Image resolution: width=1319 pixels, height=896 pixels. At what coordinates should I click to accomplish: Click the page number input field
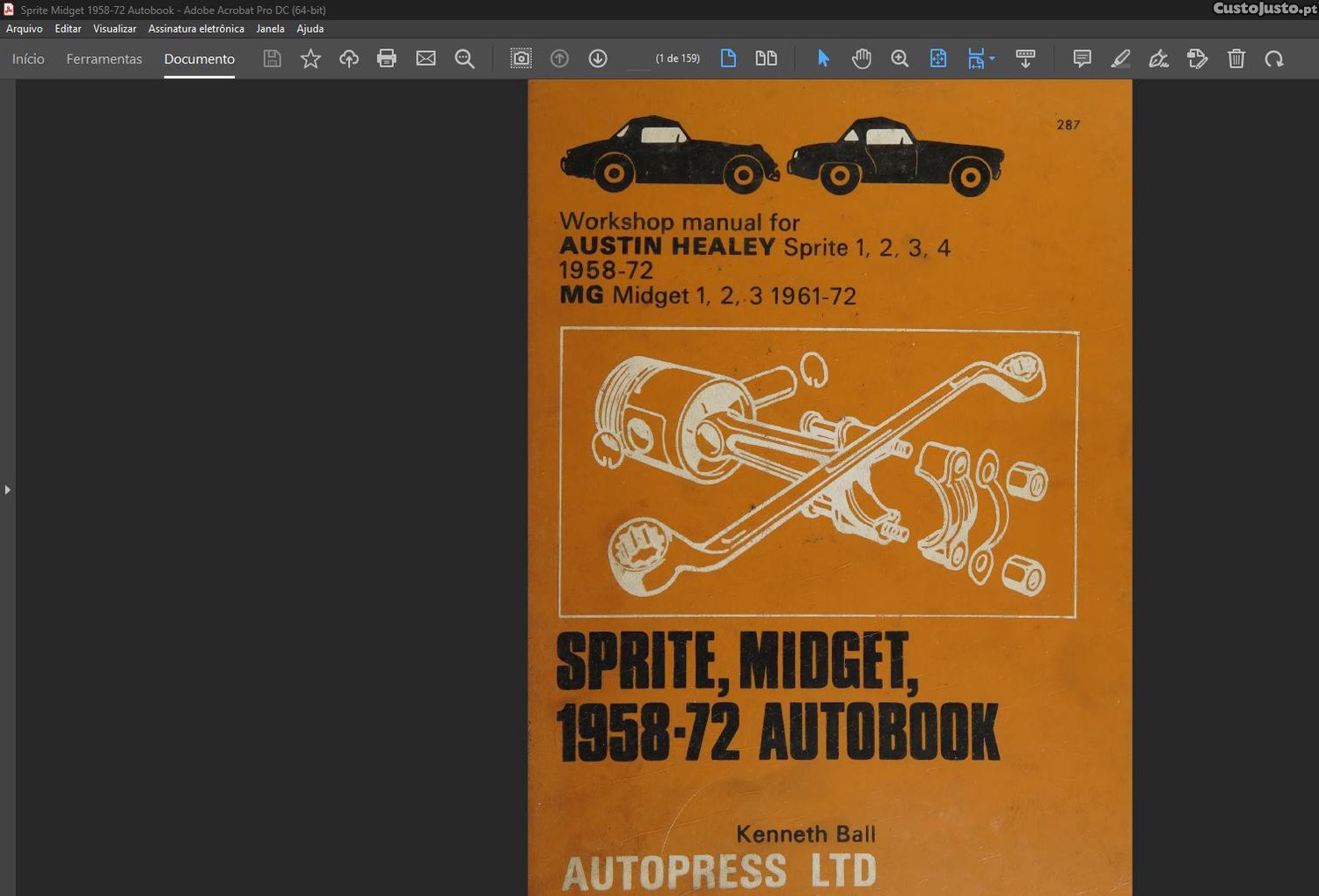click(x=638, y=59)
